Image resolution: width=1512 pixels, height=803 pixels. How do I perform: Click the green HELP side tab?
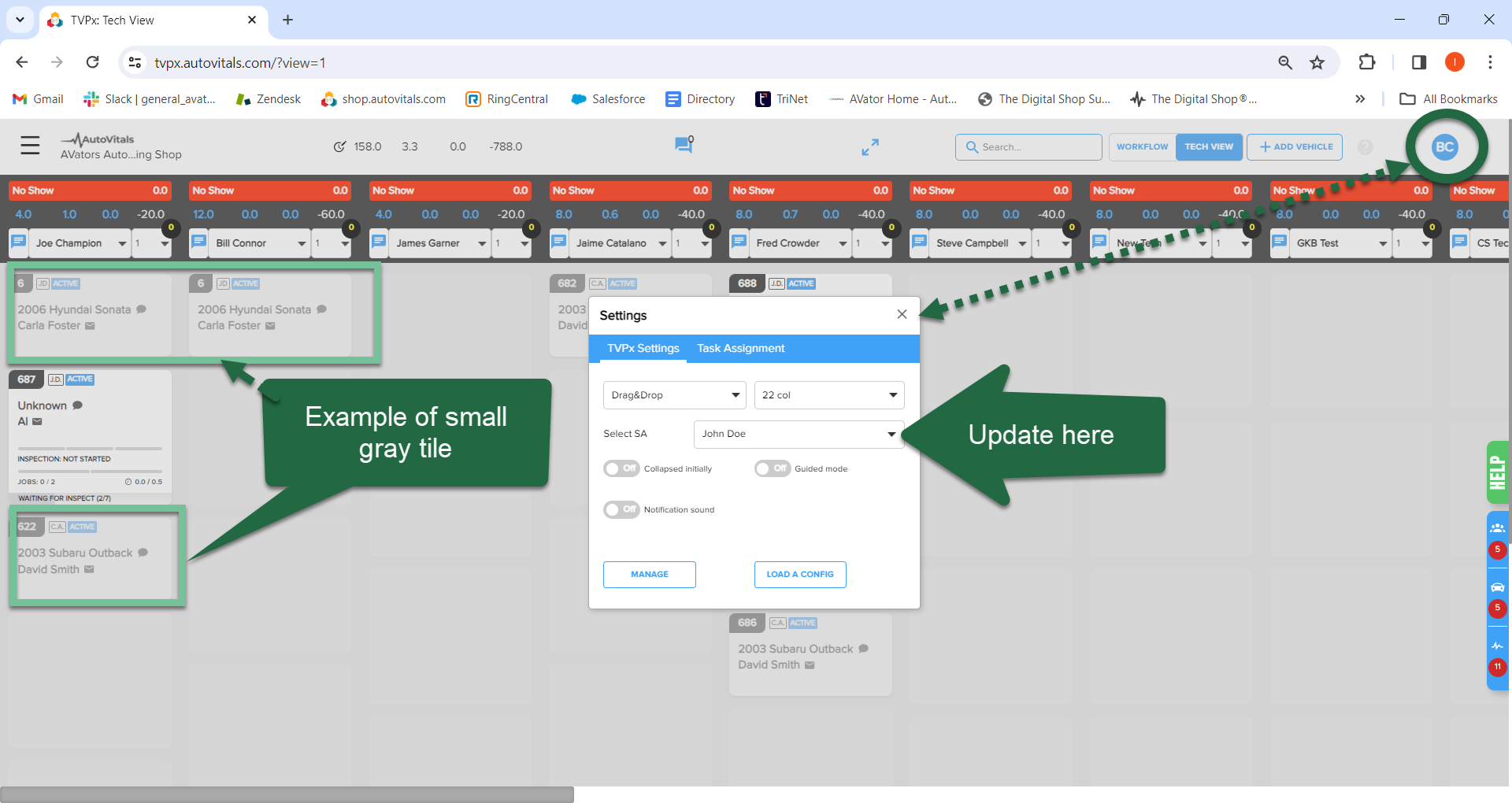1497,472
